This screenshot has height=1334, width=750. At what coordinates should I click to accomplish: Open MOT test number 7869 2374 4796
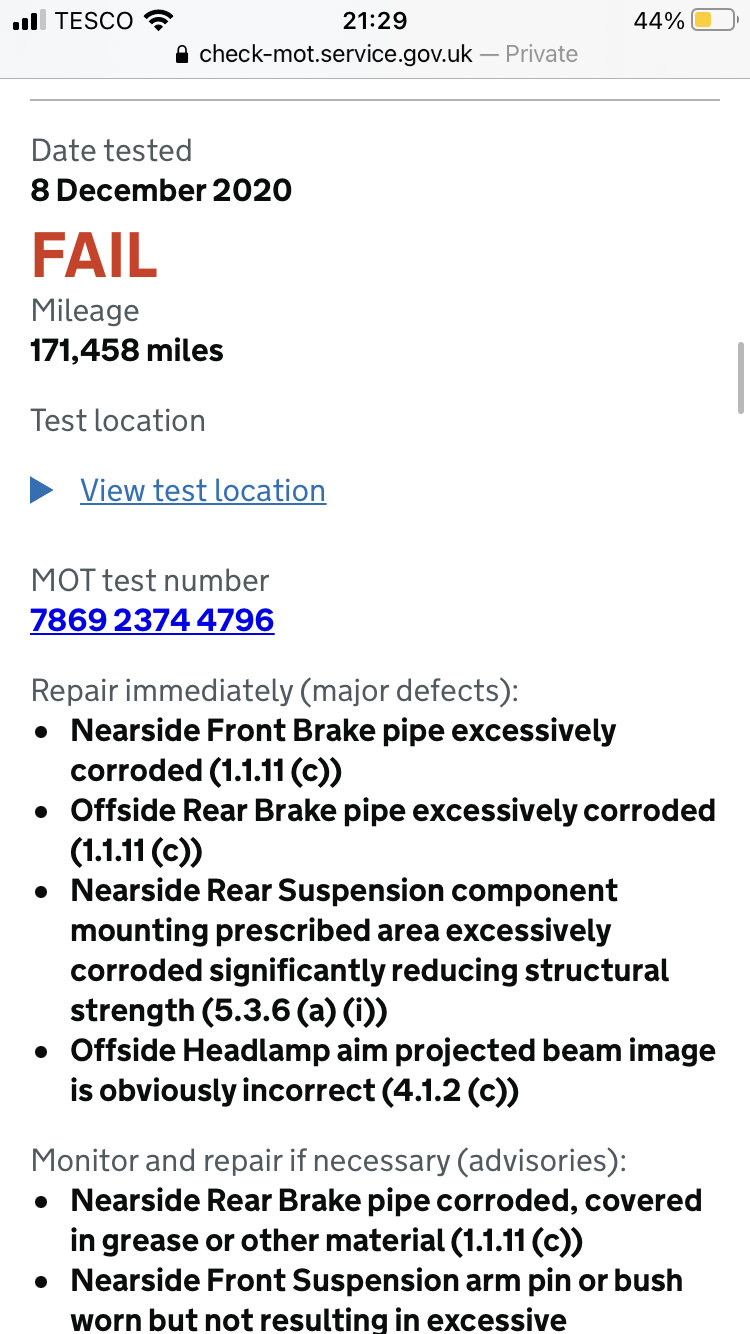(152, 620)
